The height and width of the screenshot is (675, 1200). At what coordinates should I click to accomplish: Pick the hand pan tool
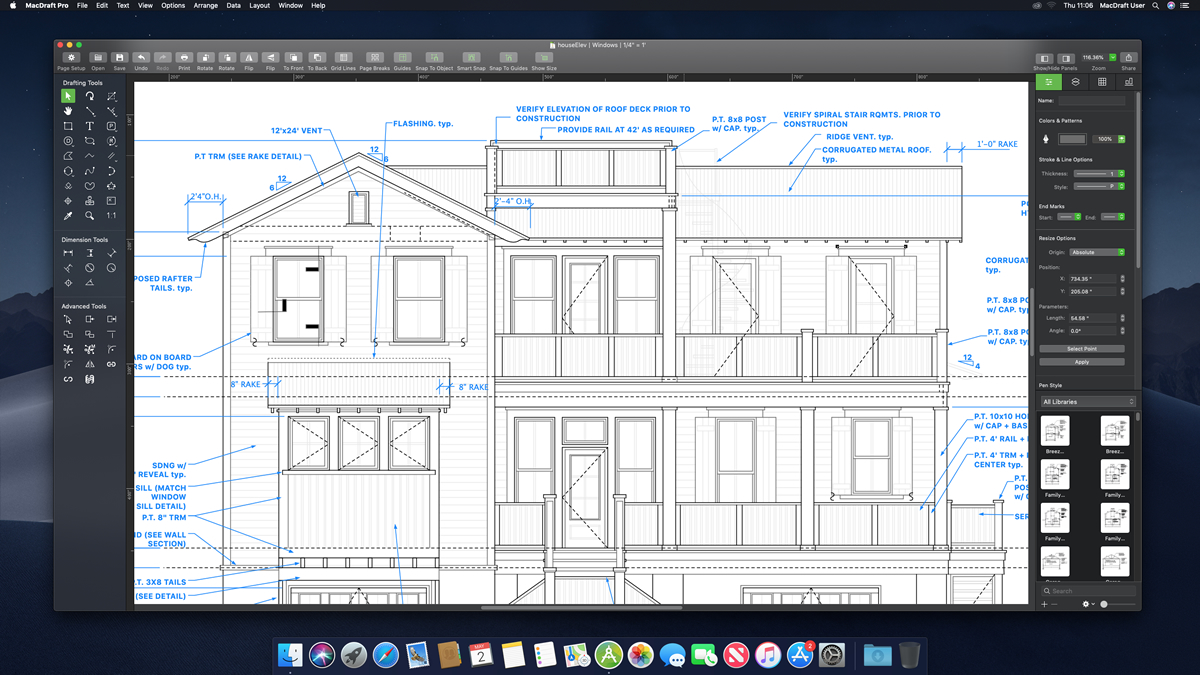(68, 111)
